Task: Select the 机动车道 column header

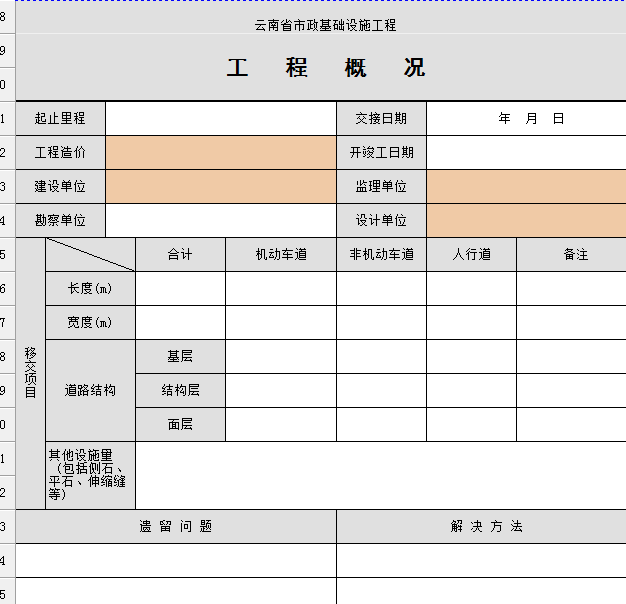Action: pos(281,254)
